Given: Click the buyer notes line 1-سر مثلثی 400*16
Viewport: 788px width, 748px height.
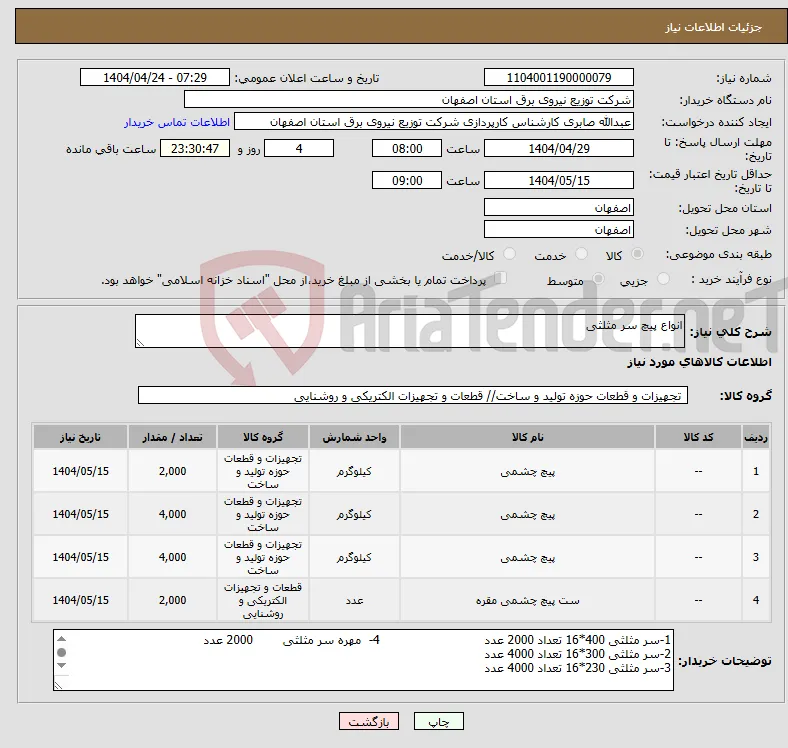Looking at the screenshot, I should coord(577,640).
